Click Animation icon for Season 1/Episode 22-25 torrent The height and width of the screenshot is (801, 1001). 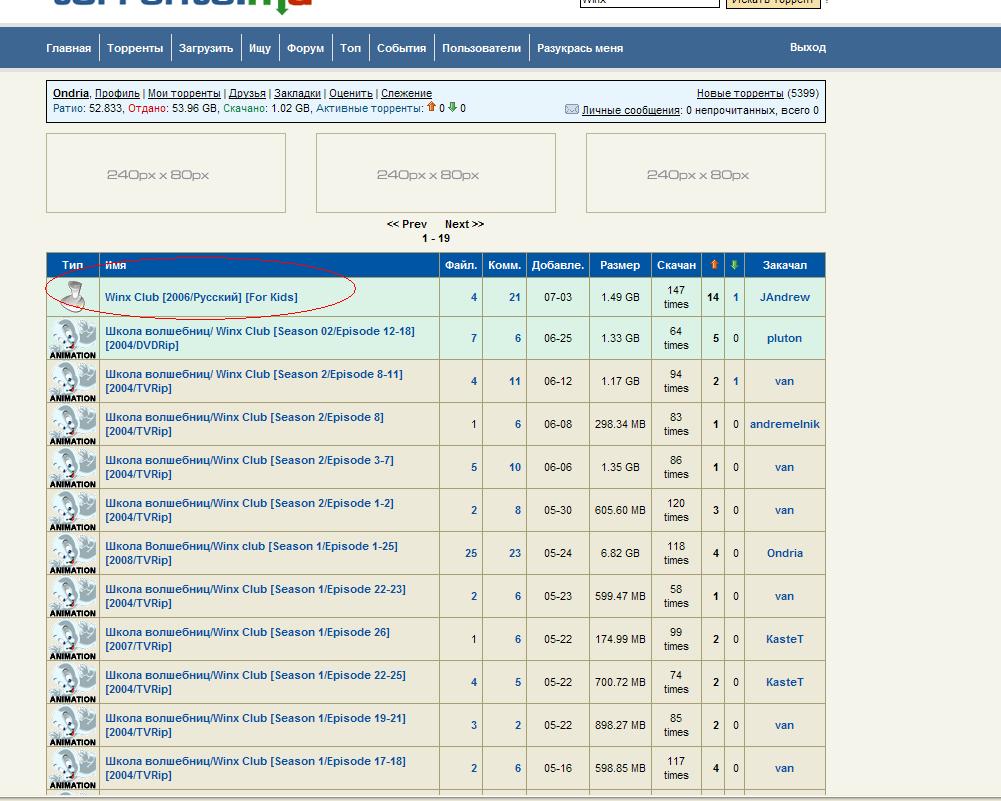coord(73,682)
